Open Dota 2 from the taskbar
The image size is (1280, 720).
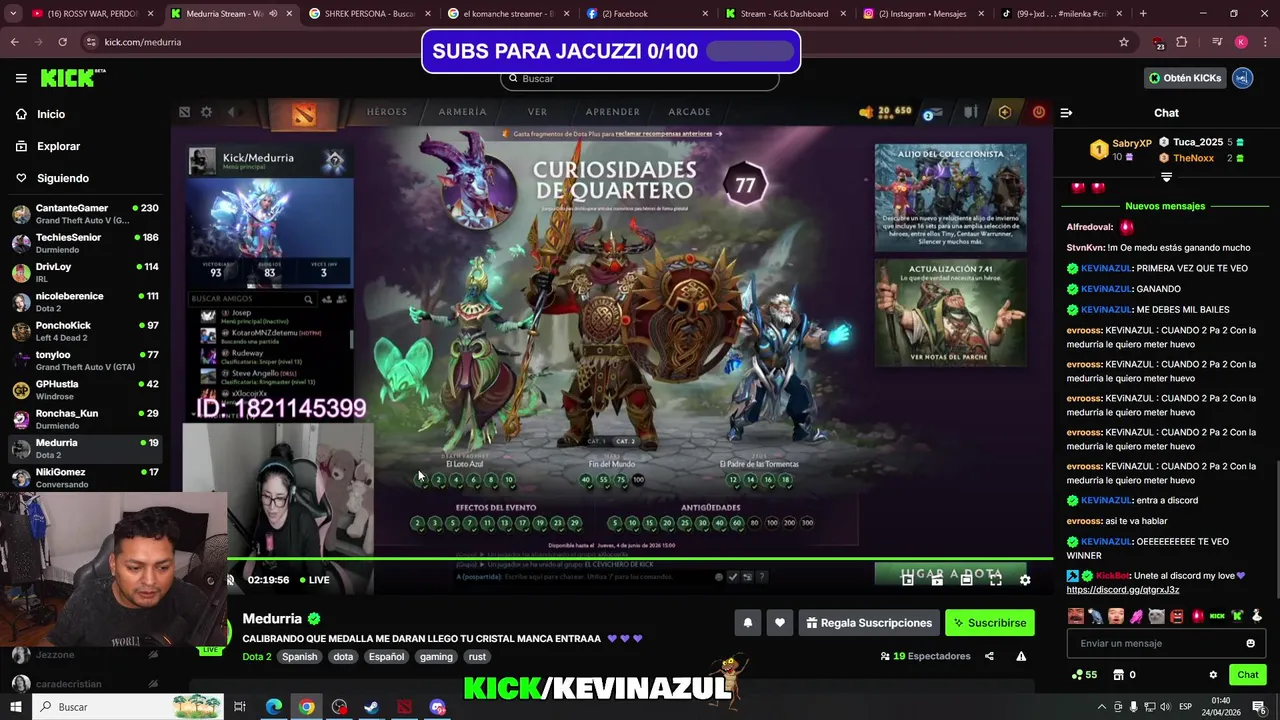point(404,707)
